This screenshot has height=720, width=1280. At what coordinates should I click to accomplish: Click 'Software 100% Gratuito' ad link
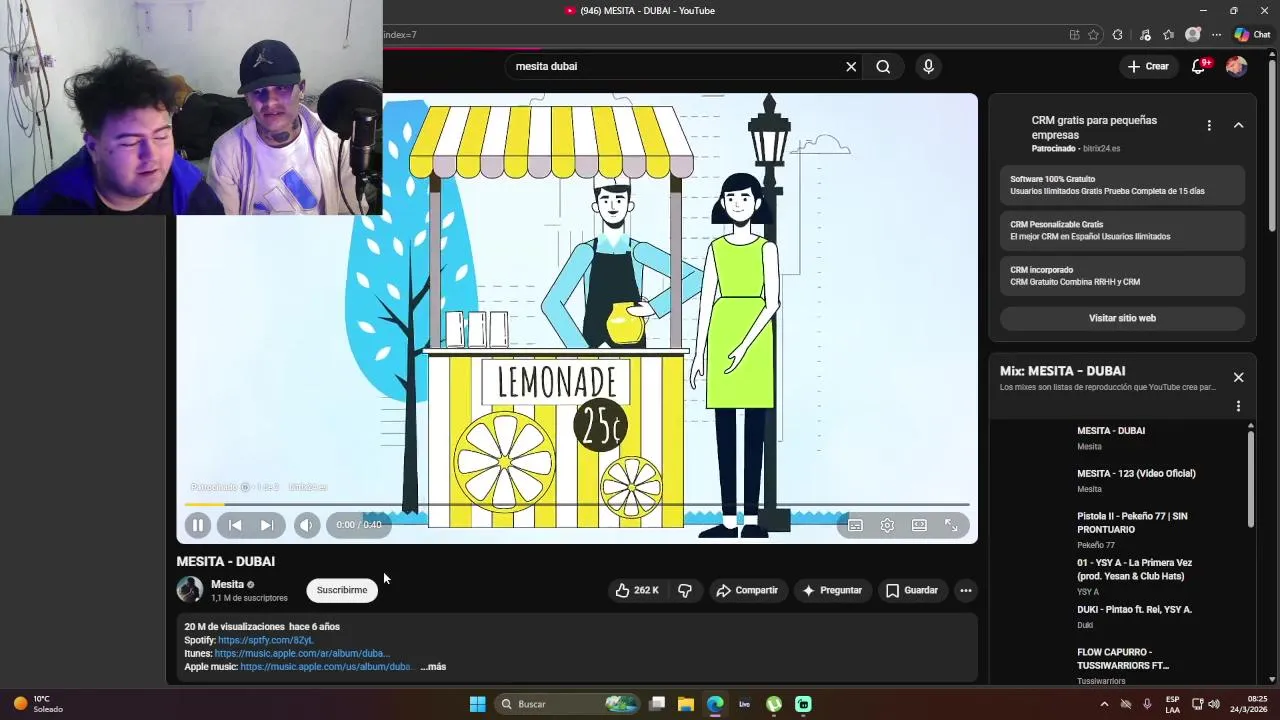pos(1122,185)
